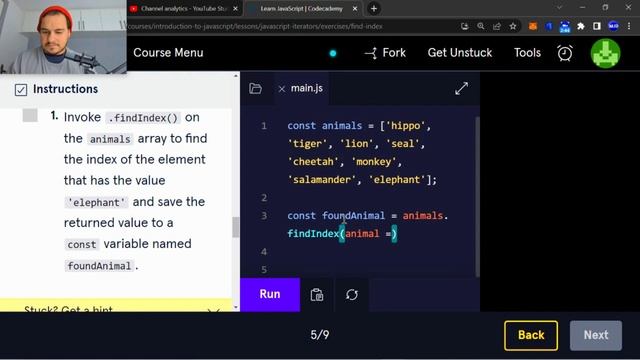Viewport: 640px width, 360px height.
Task: Click the 5/9 progress counter
Action: (x=320, y=335)
